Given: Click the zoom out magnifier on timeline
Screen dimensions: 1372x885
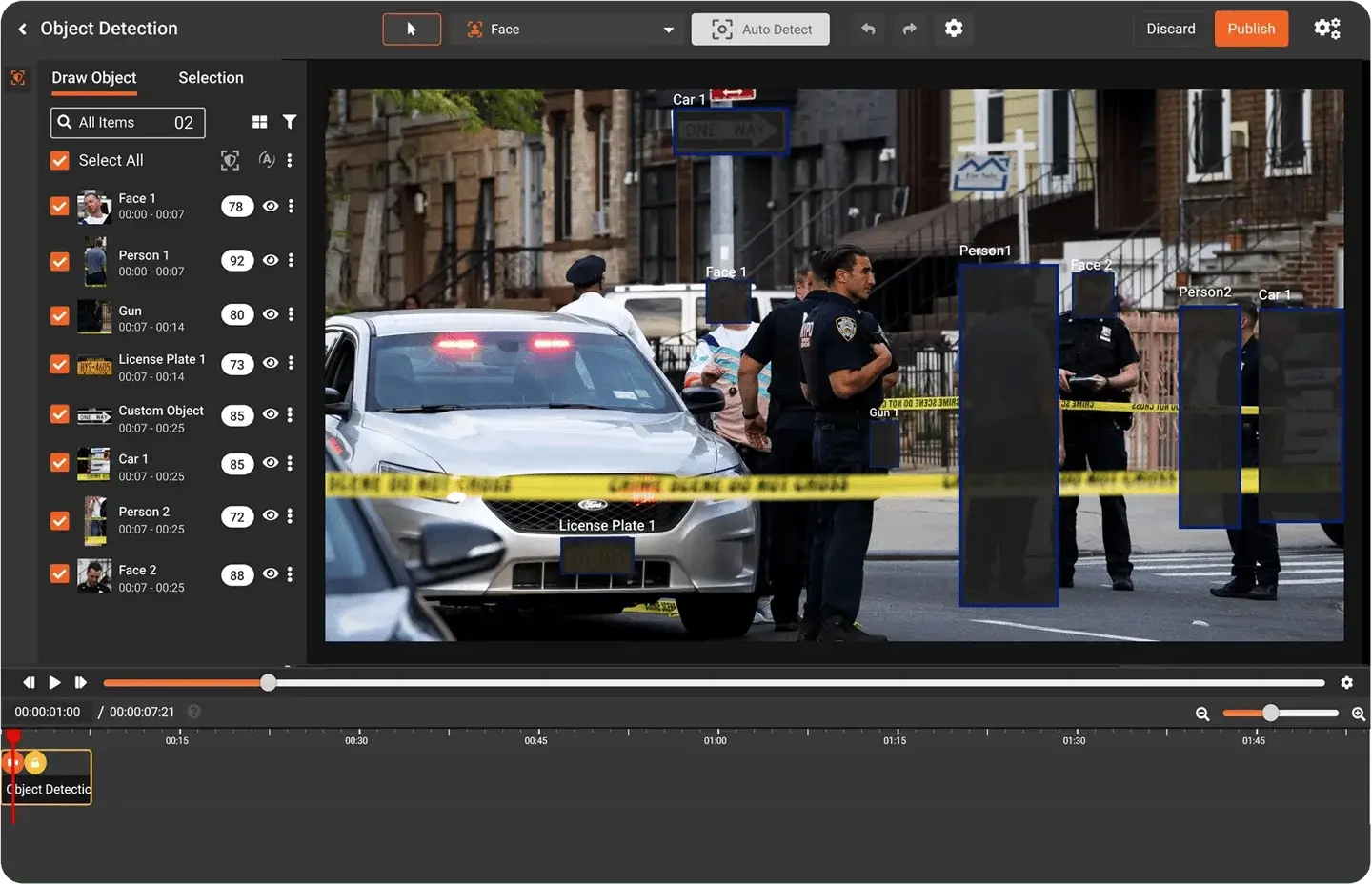Looking at the screenshot, I should click(x=1202, y=714).
